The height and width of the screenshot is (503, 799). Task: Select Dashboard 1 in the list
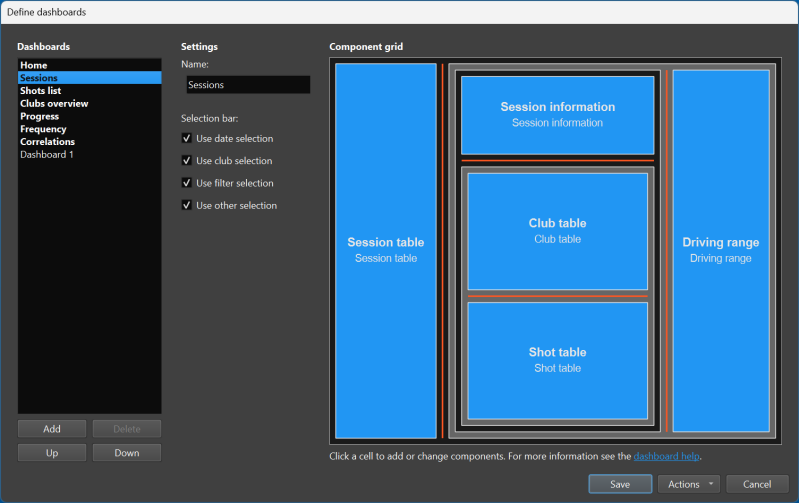(46, 155)
